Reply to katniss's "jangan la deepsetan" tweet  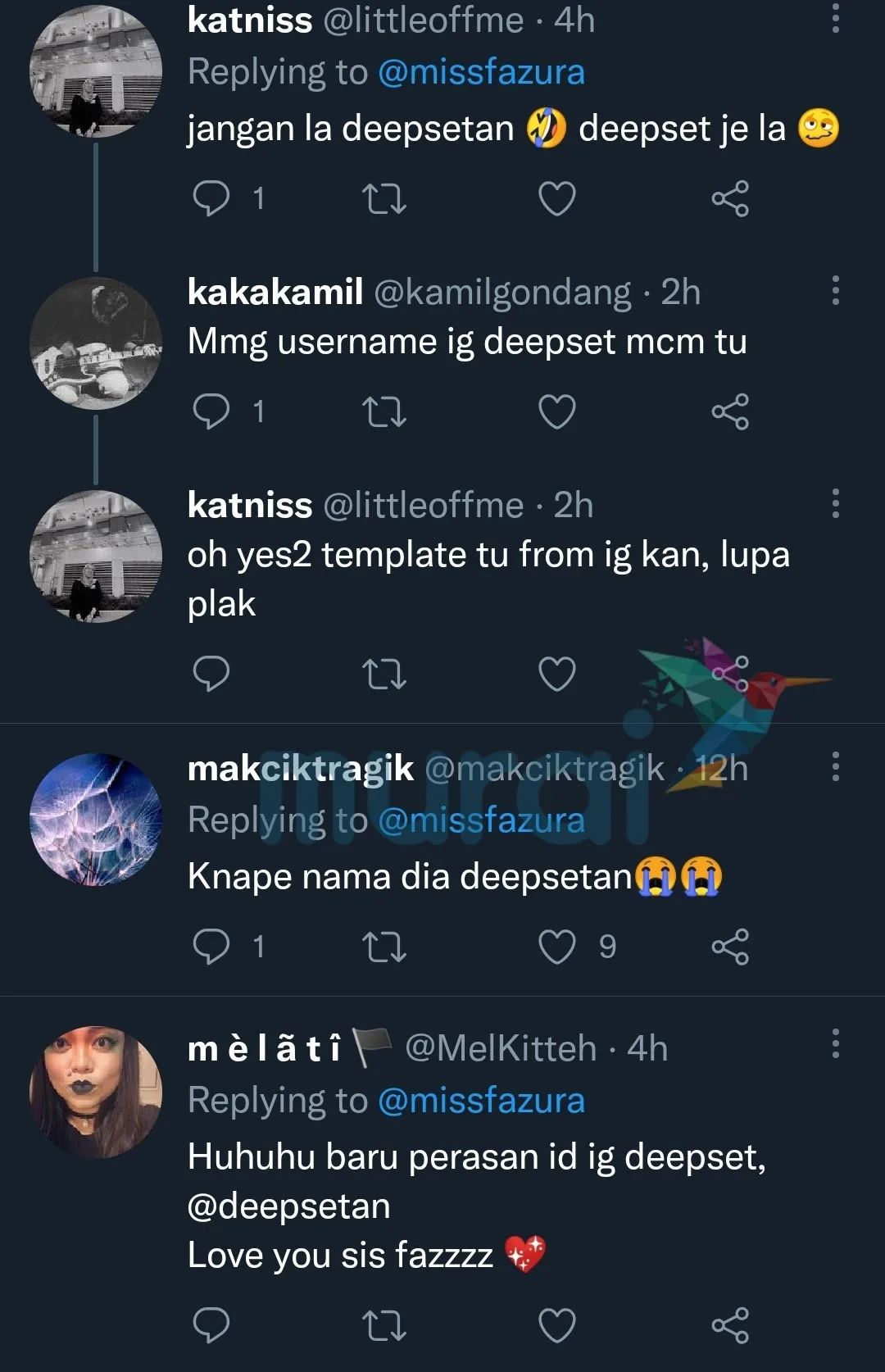point(211,198)
